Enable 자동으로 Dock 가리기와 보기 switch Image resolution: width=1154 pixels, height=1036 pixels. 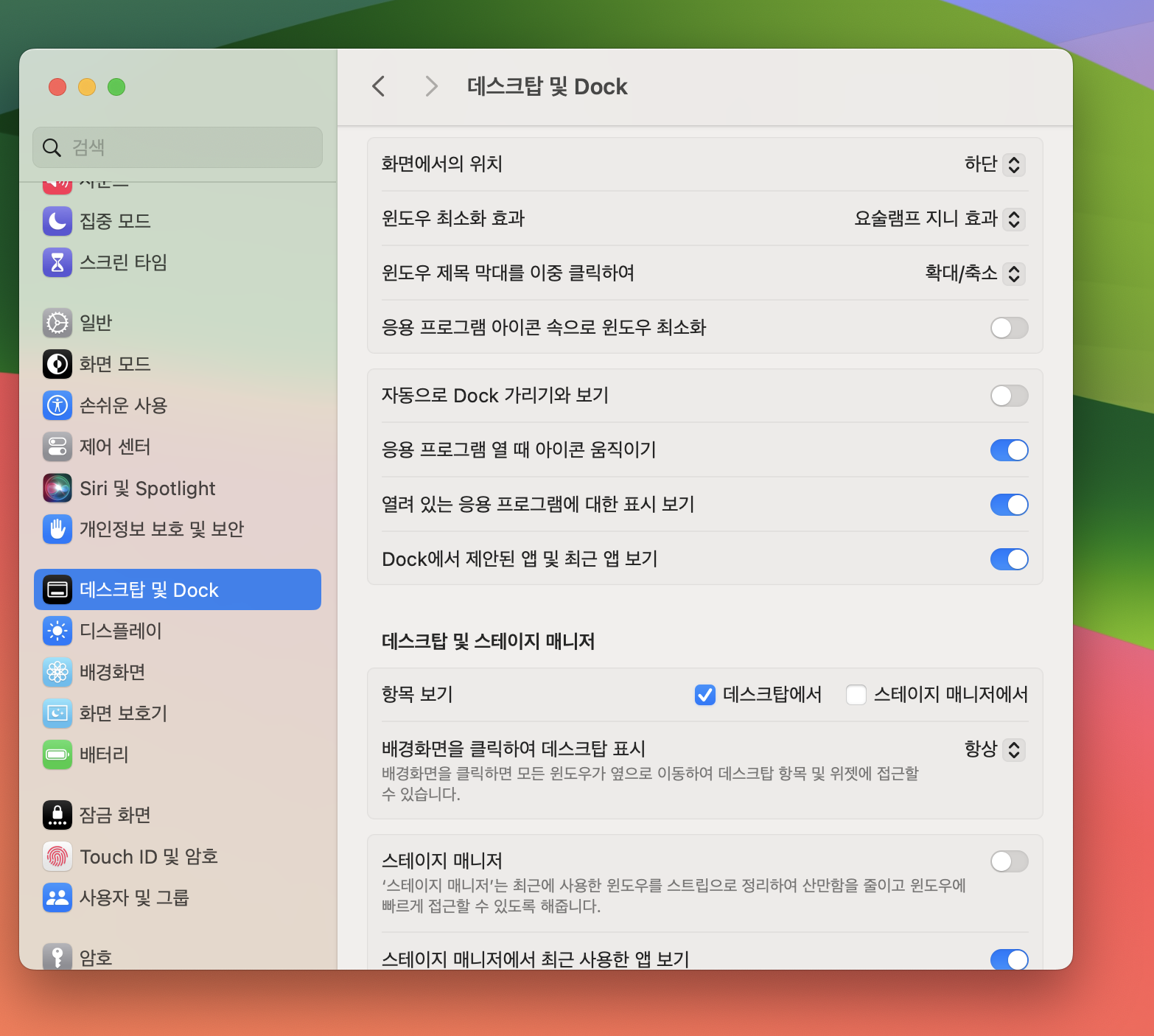(1009, 396)
